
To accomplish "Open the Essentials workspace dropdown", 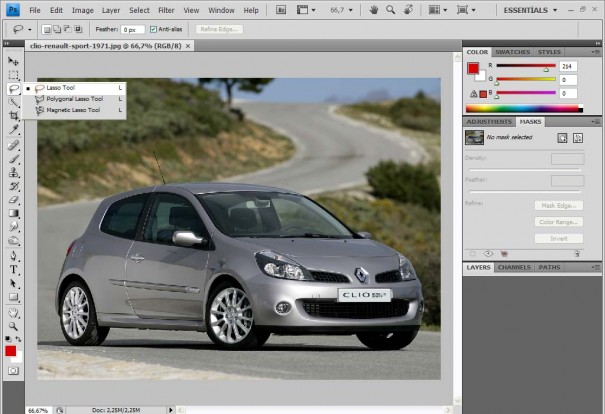I will (530, 10).
